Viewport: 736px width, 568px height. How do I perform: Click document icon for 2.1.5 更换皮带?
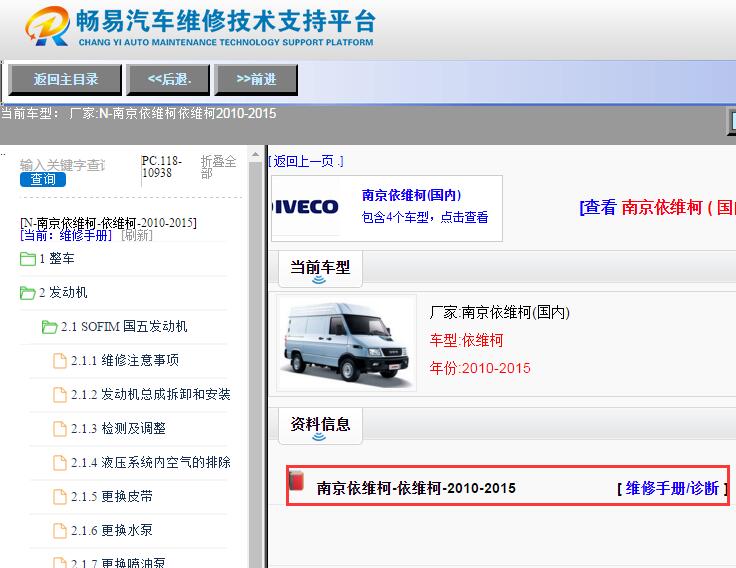(60, 497)
